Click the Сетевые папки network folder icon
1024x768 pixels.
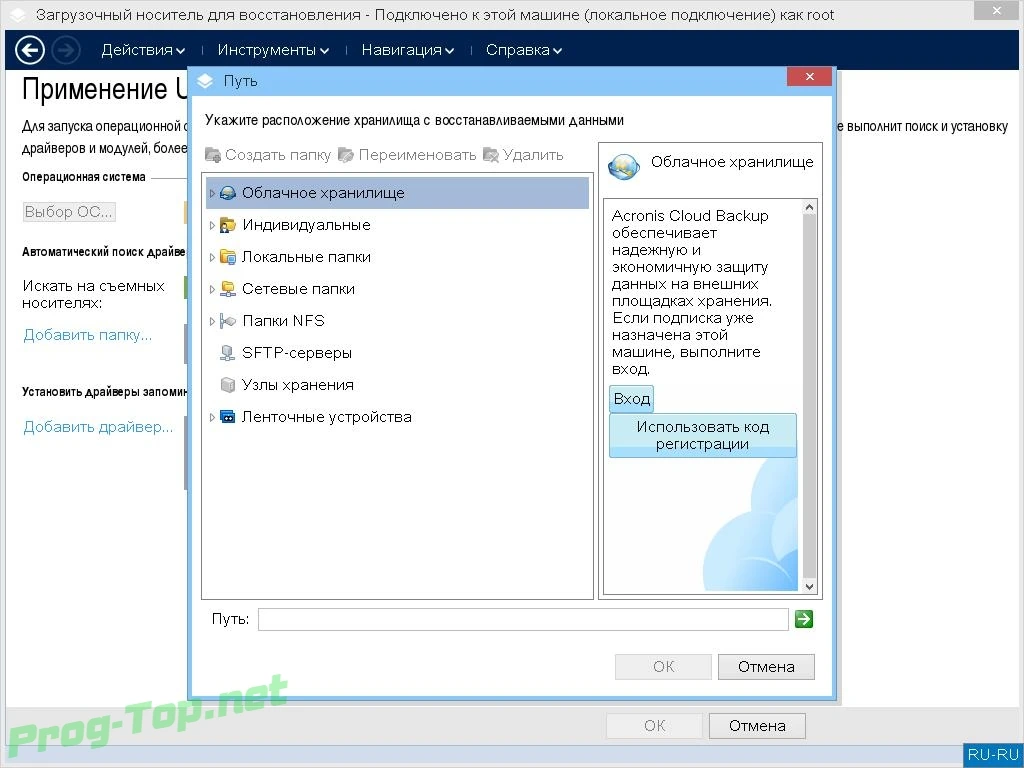227,289
